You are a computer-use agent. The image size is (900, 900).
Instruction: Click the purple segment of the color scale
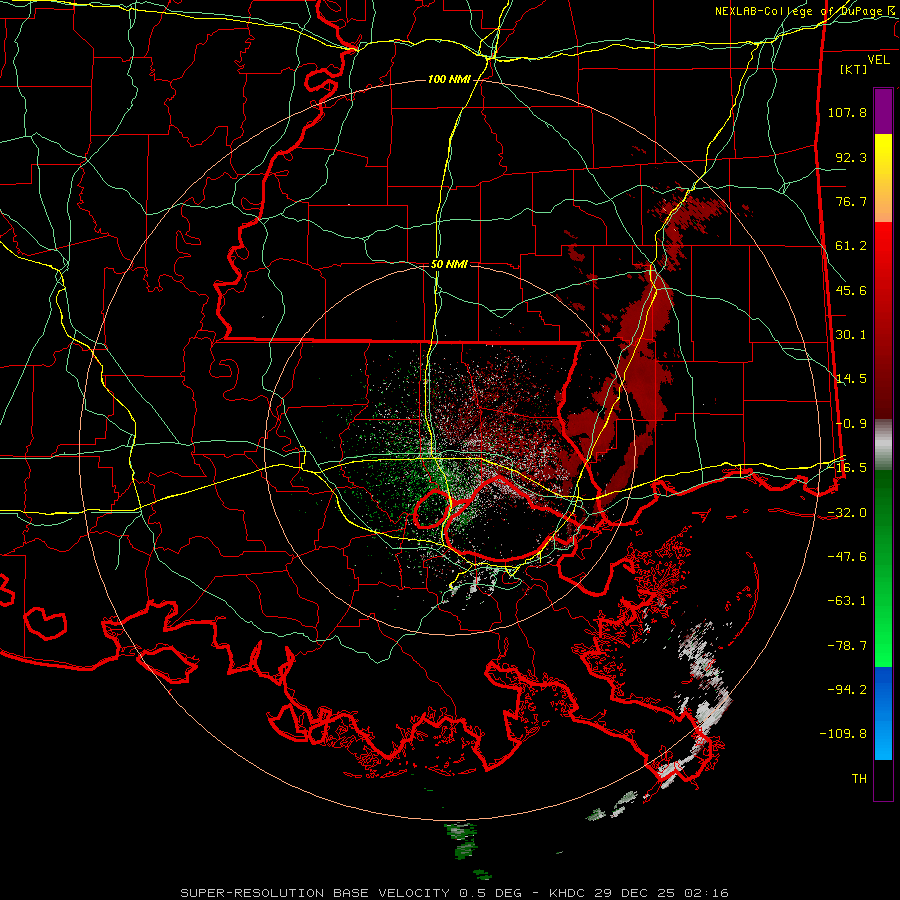(883, 112)
